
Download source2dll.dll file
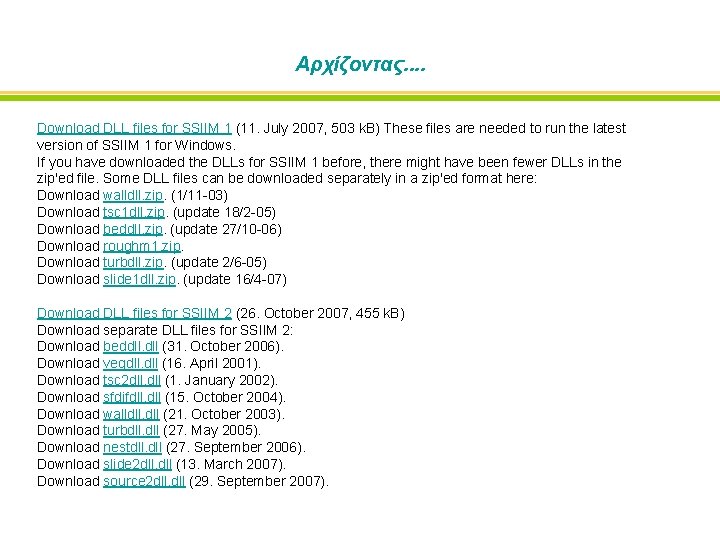[x=144, y=481]
